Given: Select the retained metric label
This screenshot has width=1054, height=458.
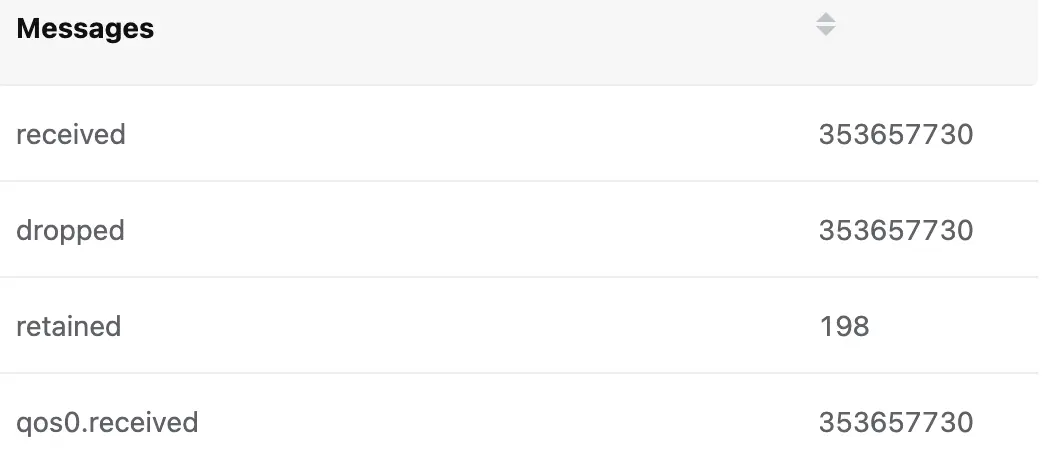Looking at the screenshot, I should tap(68, 326).
